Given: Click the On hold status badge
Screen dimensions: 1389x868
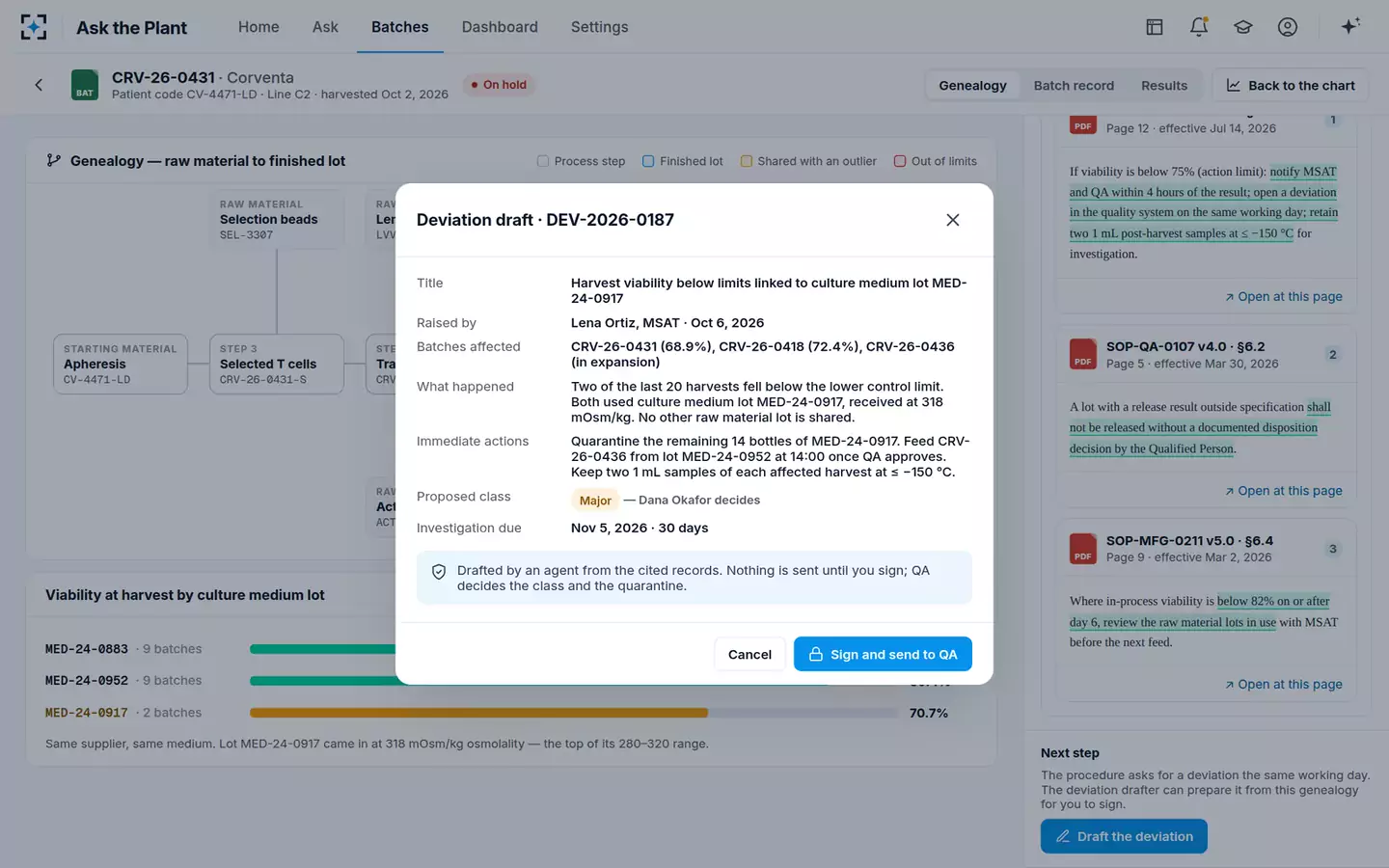Looking at the screenshot, I should 499,85.
